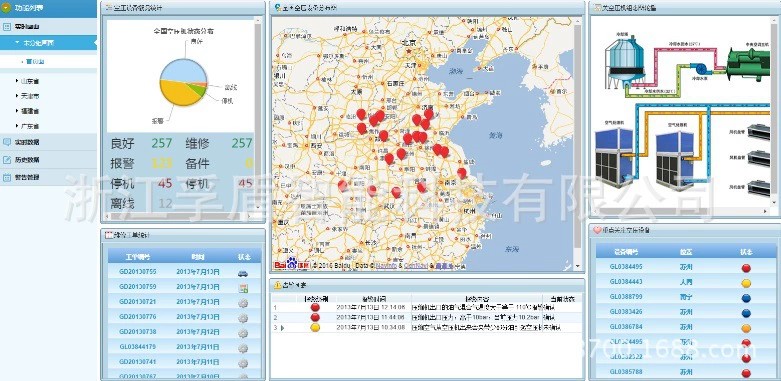Click the red map pin nearest the east coast

[x=462, y=173]
